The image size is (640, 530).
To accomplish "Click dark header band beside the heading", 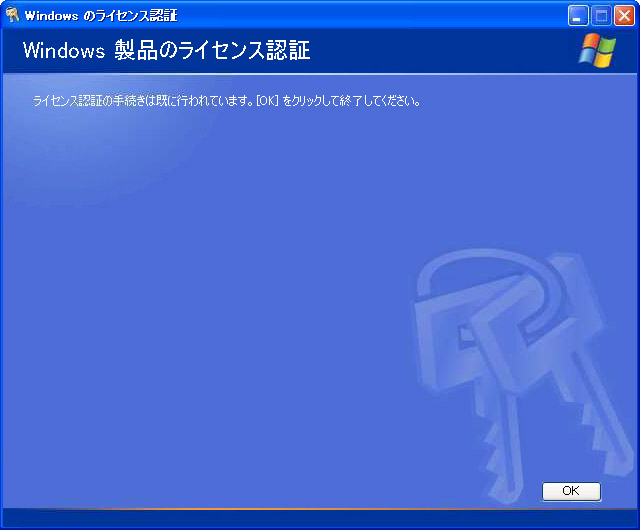I will pos(441,51).
